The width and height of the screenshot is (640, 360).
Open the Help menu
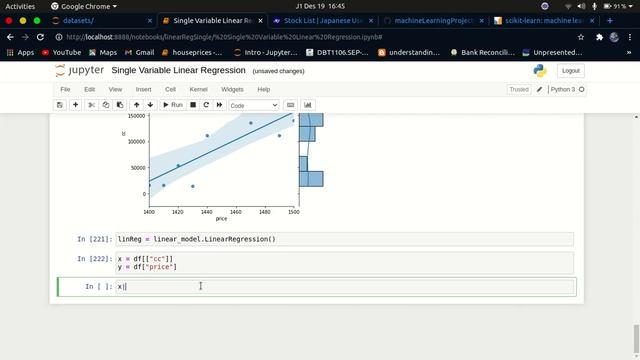point(264,89)
